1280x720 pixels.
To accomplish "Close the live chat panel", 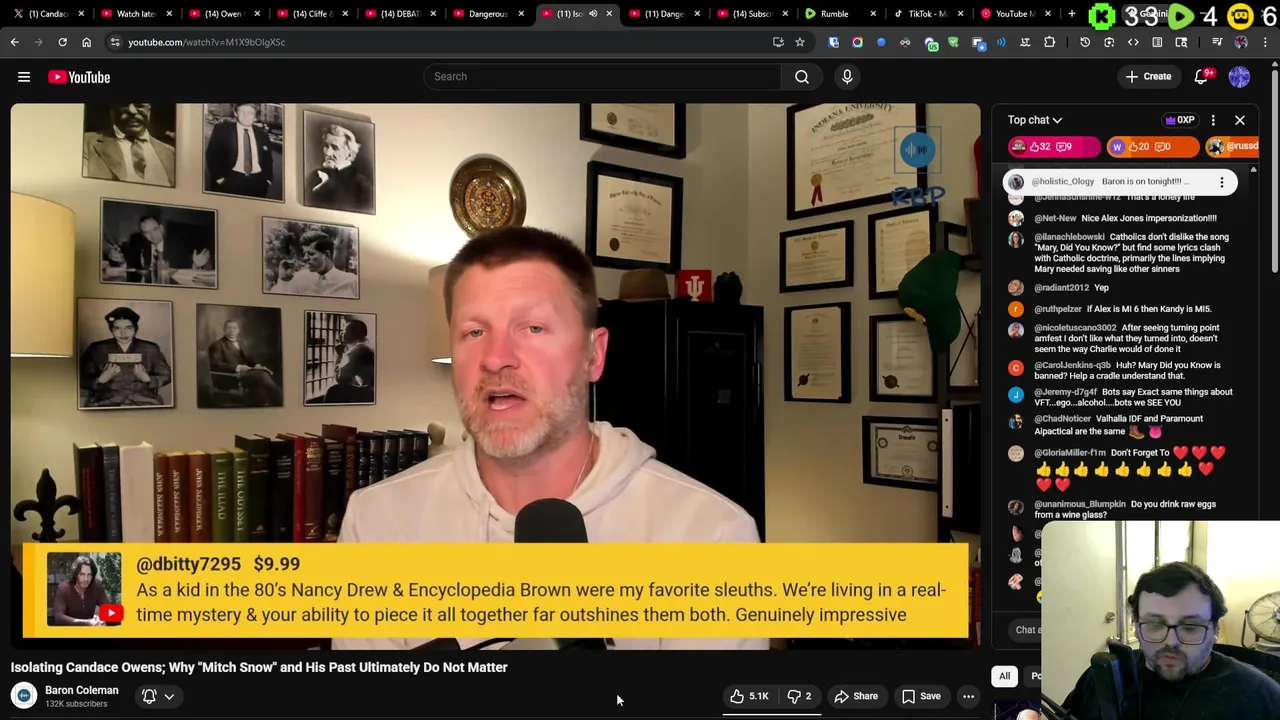I will coord(1240,120).
